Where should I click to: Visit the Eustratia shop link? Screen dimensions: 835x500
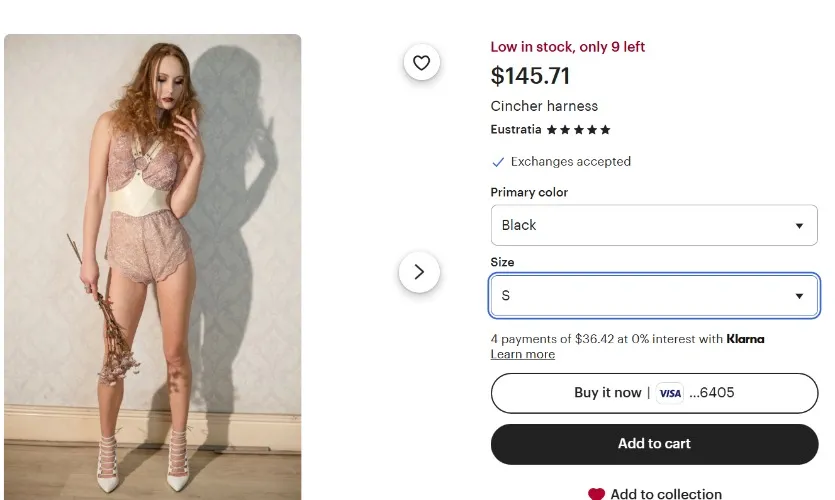pyautogui.click(x=515, y=130)
